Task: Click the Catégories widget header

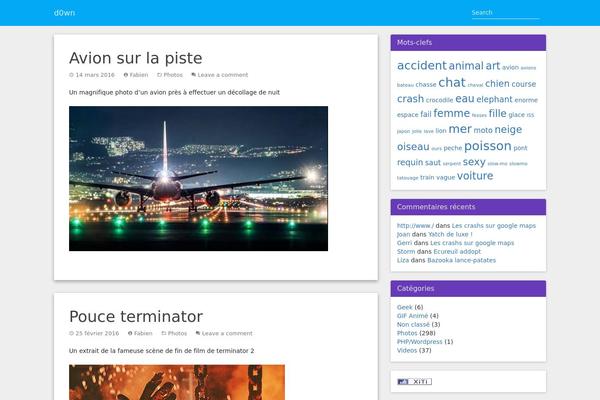Action: click(x=468, y=289)
